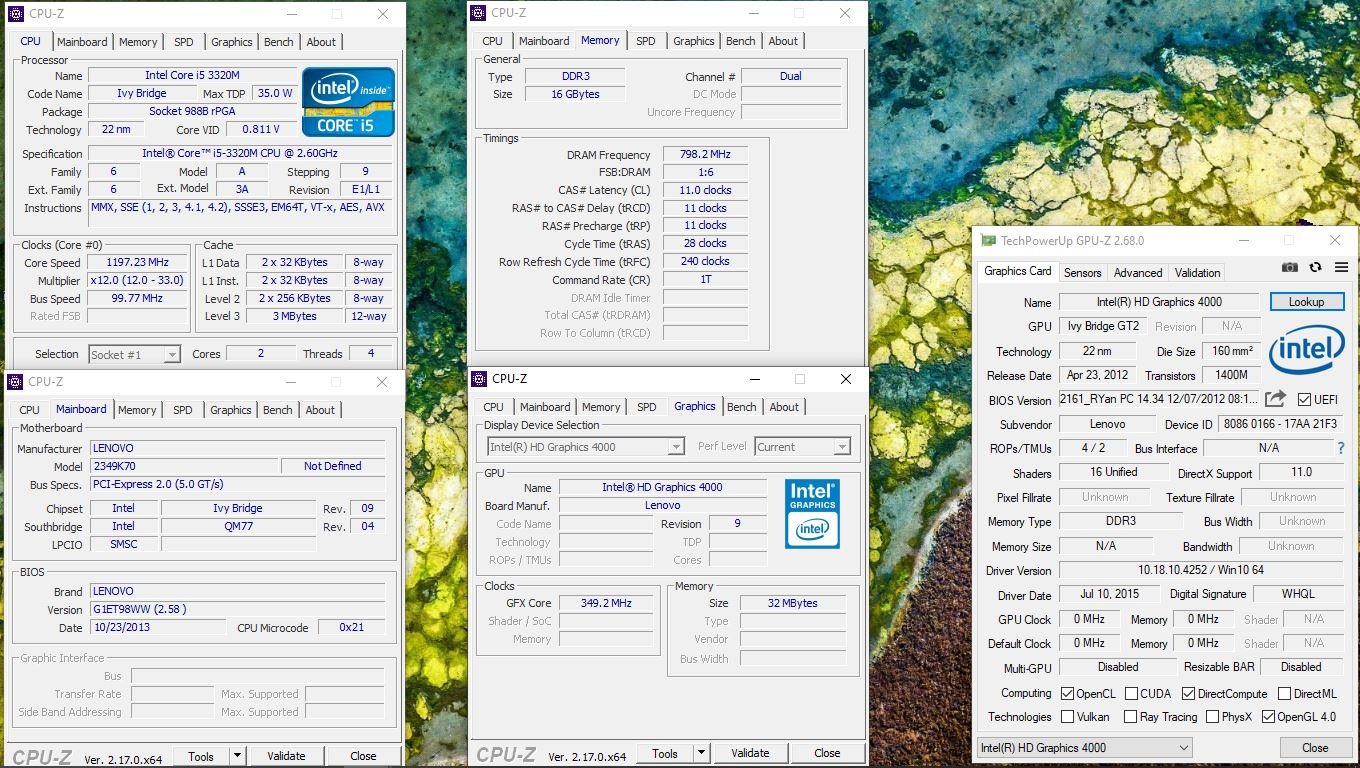Click the GPU-Z Release Date Apr 23, 2012 field
The width and height of the screenshot is (1360, 768).
click(1097, 375)
